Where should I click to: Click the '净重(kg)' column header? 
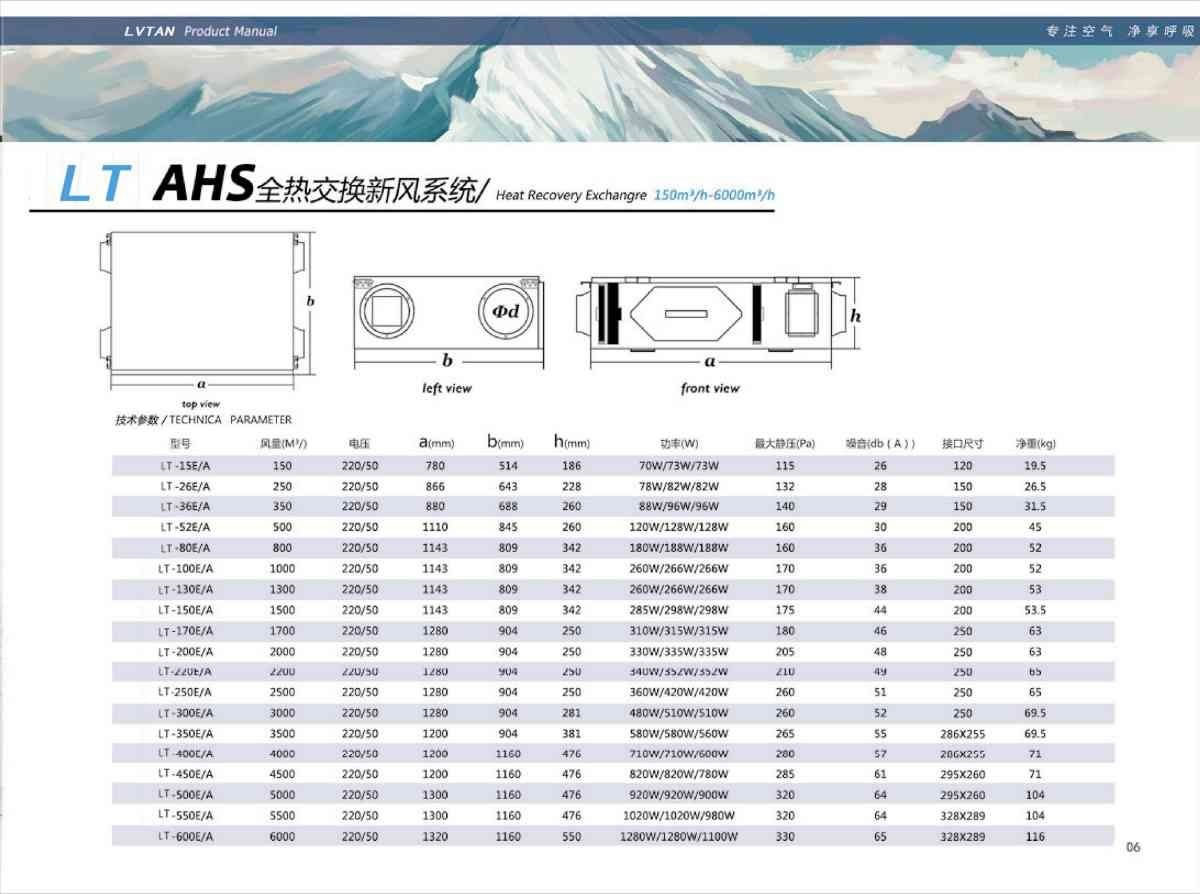pyautogui.click(x=1036, y=443)
